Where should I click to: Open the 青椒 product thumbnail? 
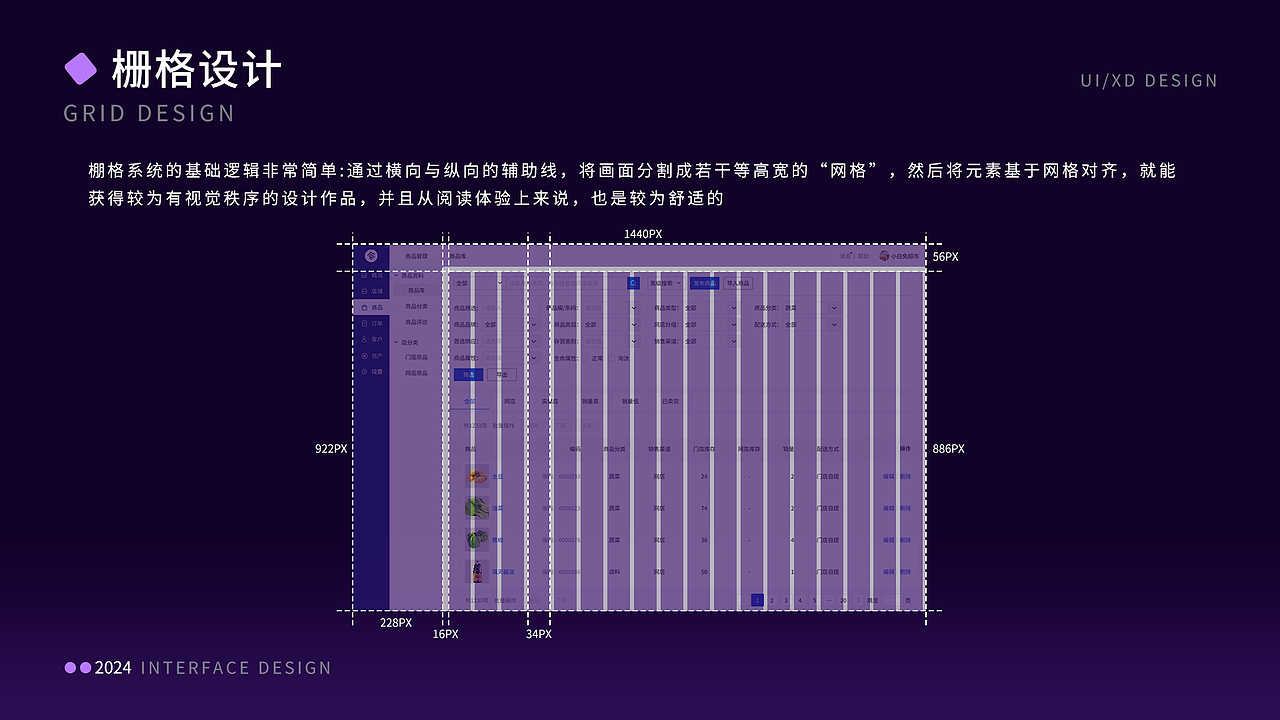[477, 540]
